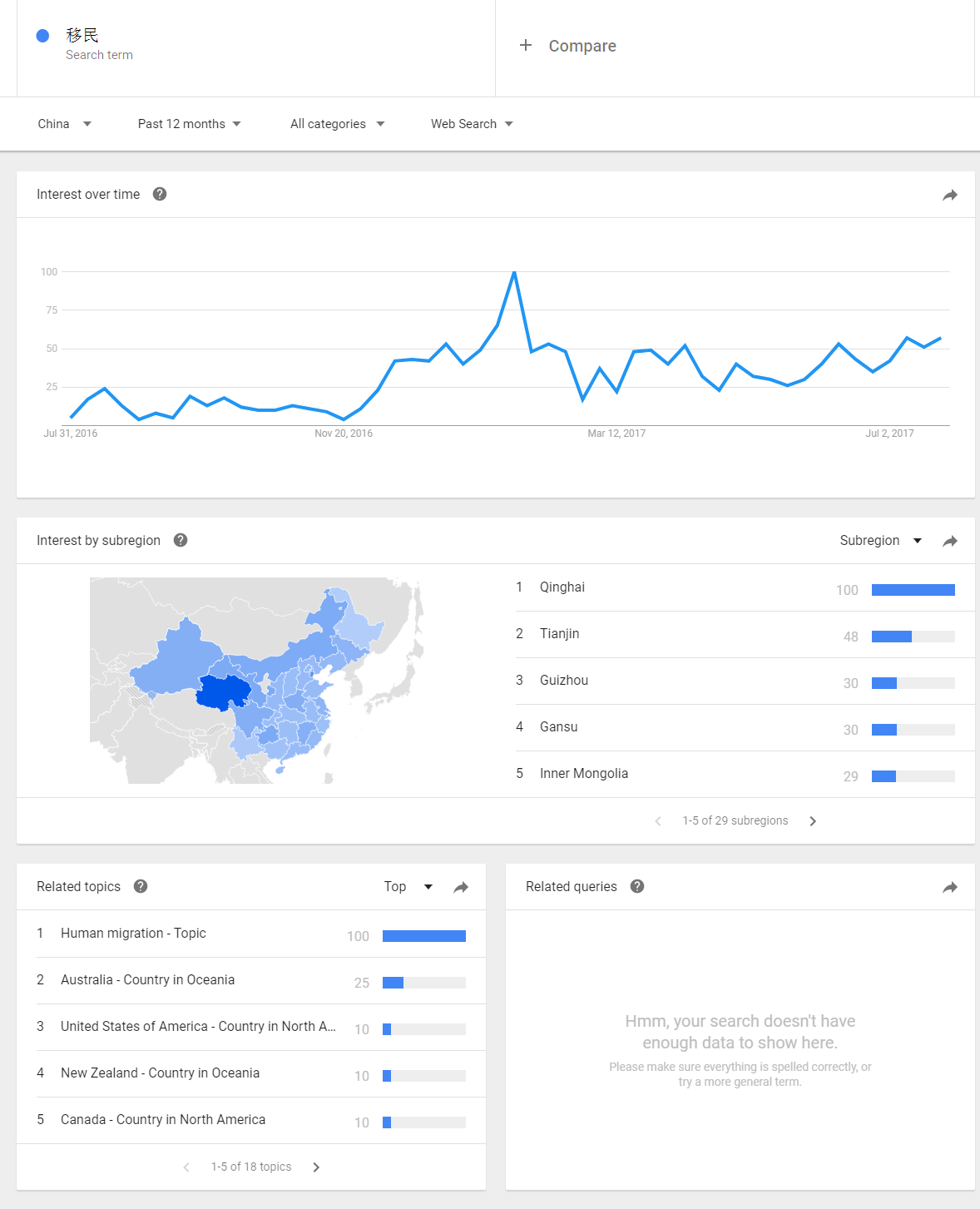Screen dimensions: 980x1209
Task: Click the 'Jul 31, 2016' axis label
Action: tap(71, 434)
